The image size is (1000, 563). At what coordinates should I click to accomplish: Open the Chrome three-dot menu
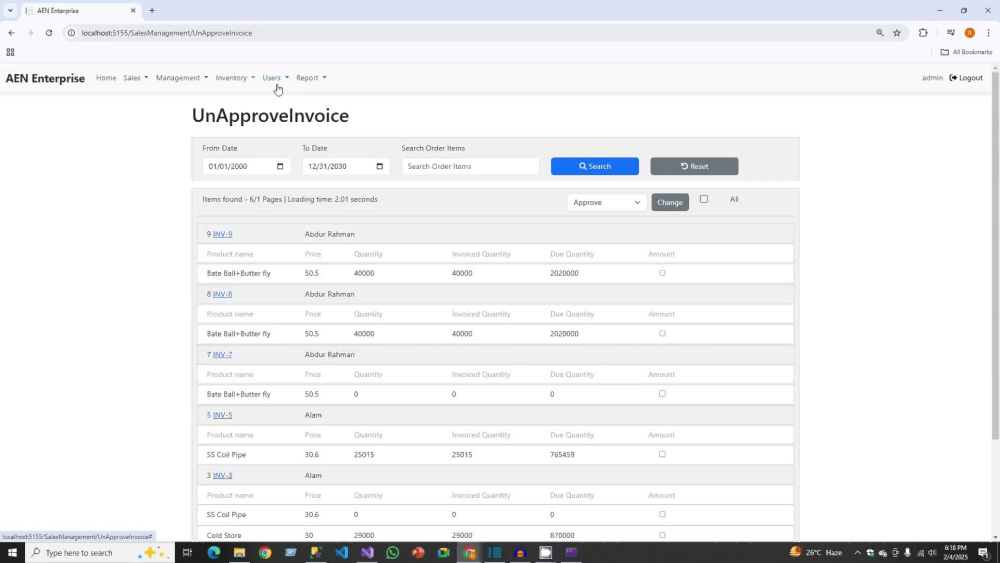989,33
